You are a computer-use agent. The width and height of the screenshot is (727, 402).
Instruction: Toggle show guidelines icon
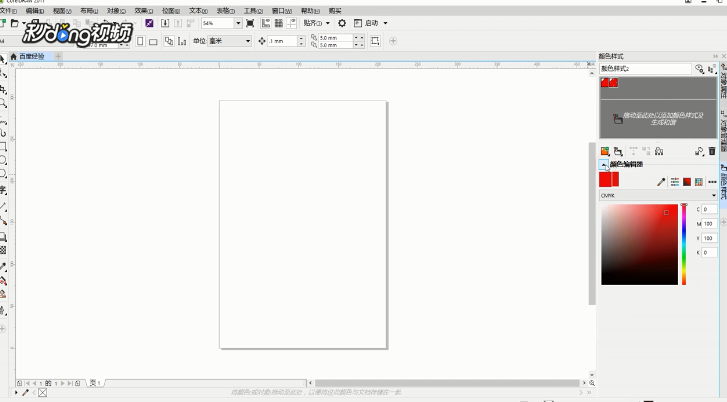pyautogui.click(x=292, y=23)
